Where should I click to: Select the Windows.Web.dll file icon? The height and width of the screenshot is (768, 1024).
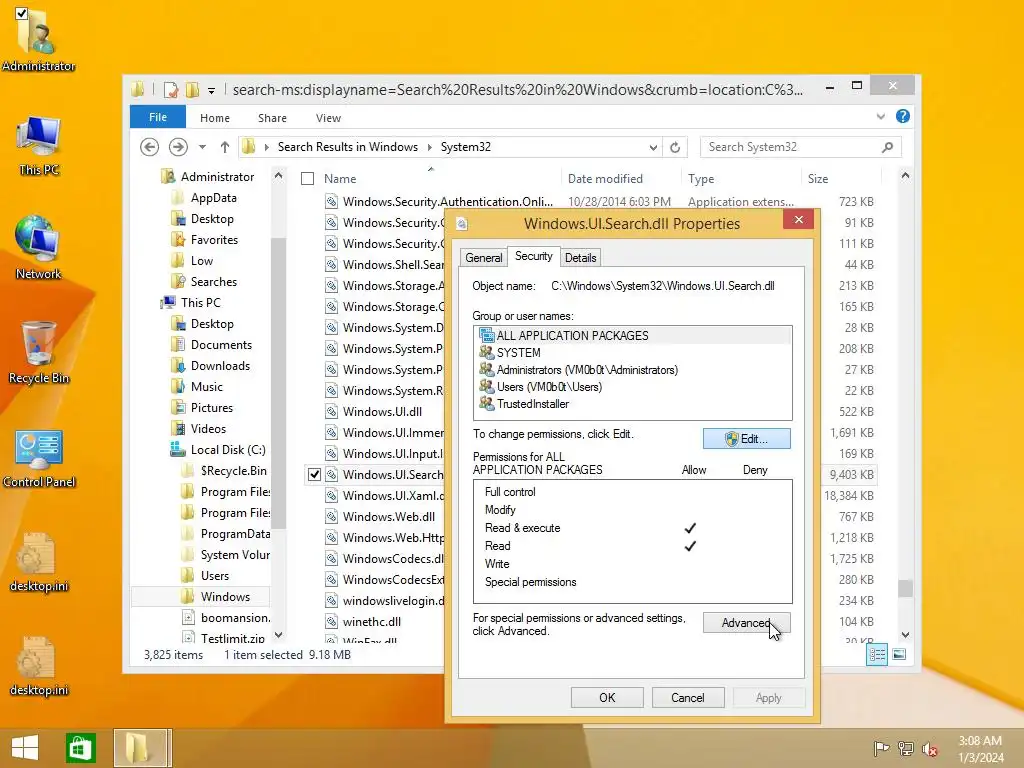click(x=332, y=517)
